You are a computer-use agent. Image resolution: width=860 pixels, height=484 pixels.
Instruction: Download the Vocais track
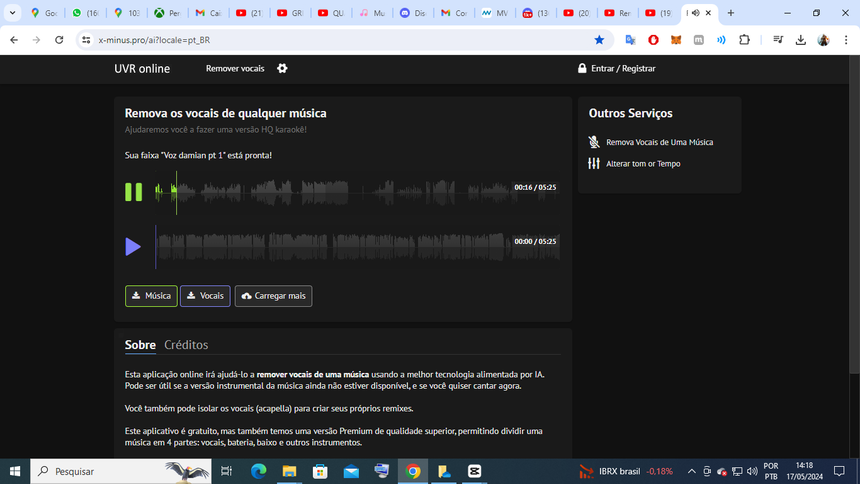[205, 296]
